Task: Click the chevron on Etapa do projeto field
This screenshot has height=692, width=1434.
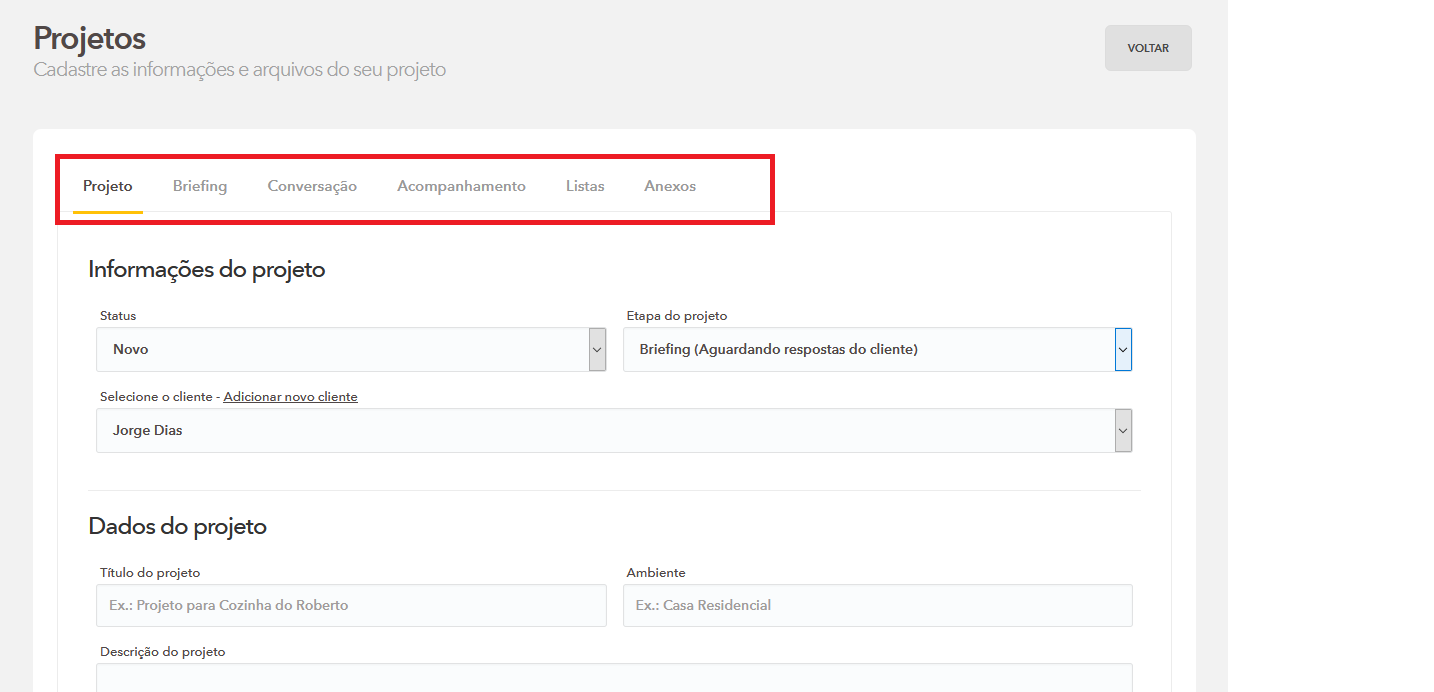Action: [1123, 350]
